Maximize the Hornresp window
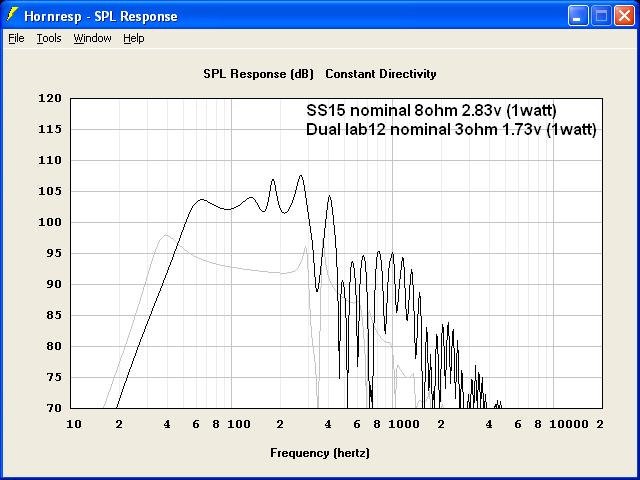The height and width of the screenshot is (480, 640). [601, 16]
